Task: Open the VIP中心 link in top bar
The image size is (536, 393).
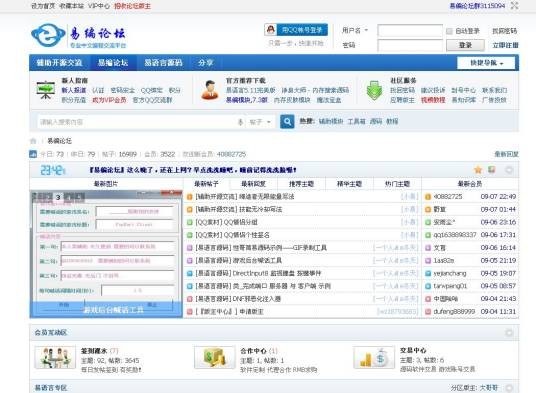Action: (x=99, y=6)
